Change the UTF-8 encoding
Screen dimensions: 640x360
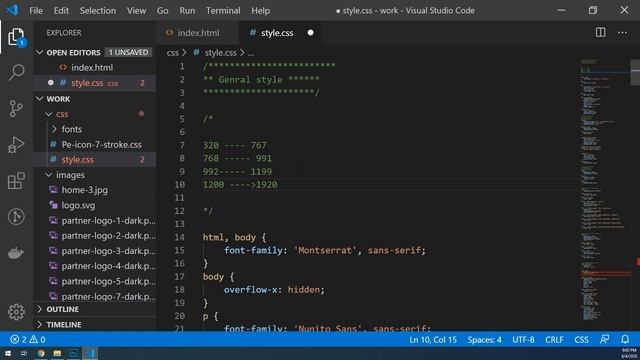click(x=523, y=340)
